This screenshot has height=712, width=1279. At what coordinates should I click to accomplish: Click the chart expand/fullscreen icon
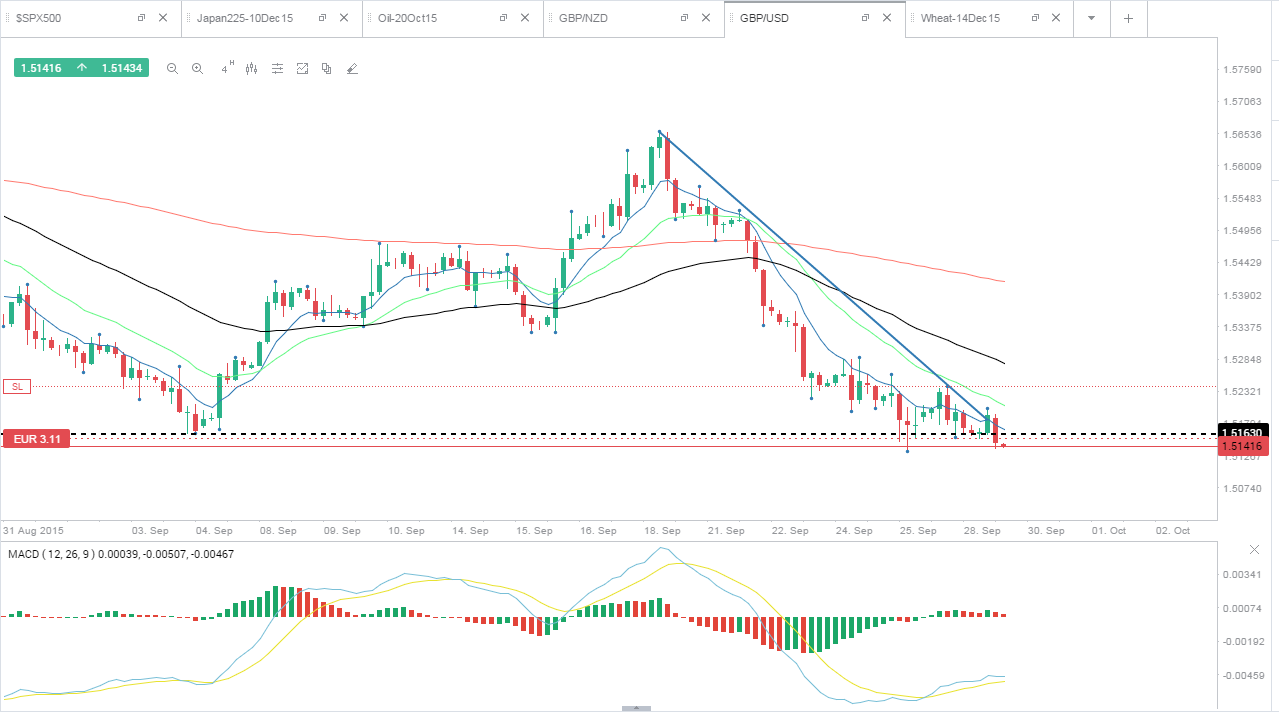coord(302,69)
